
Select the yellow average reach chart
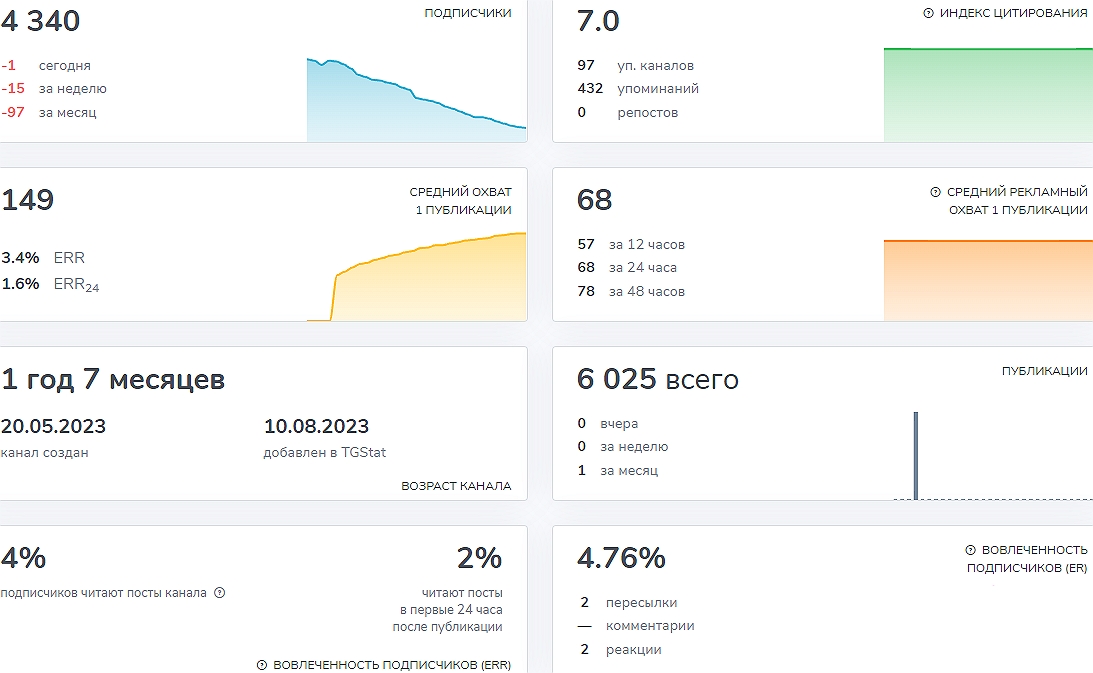[430, 280]
